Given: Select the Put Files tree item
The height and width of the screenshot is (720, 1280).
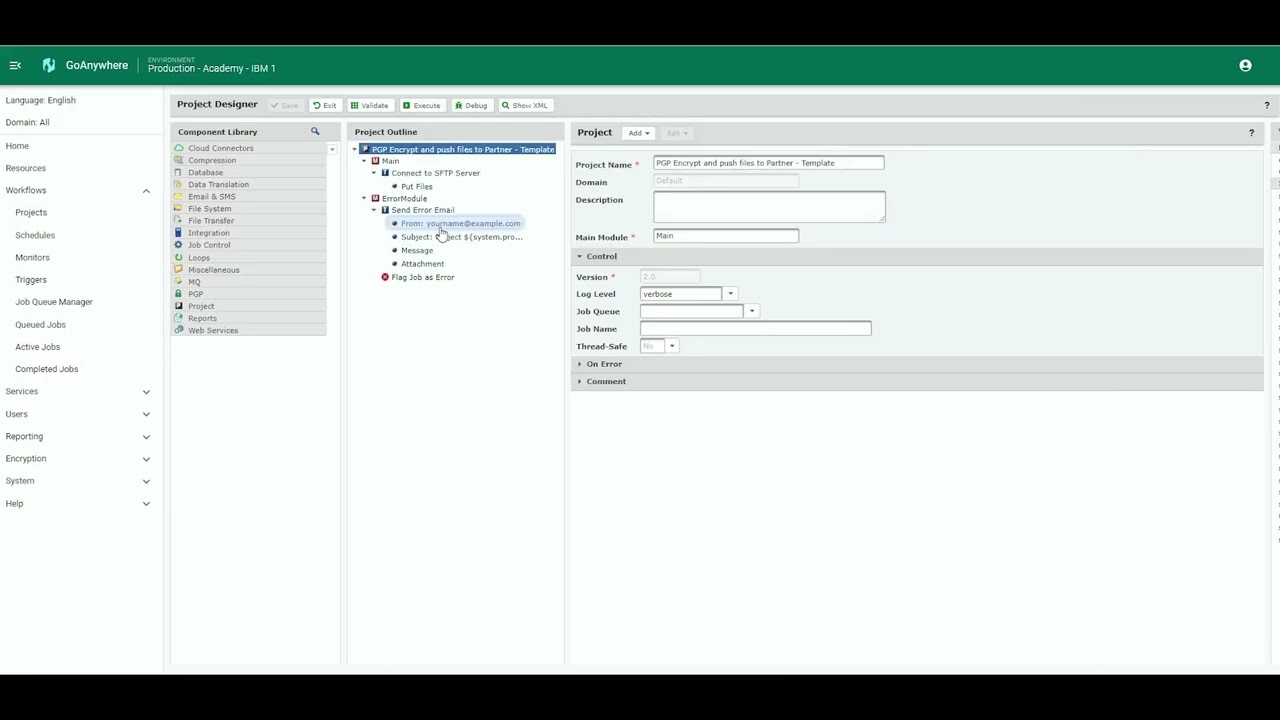Looking at the screenshot, I should (417, 187).
